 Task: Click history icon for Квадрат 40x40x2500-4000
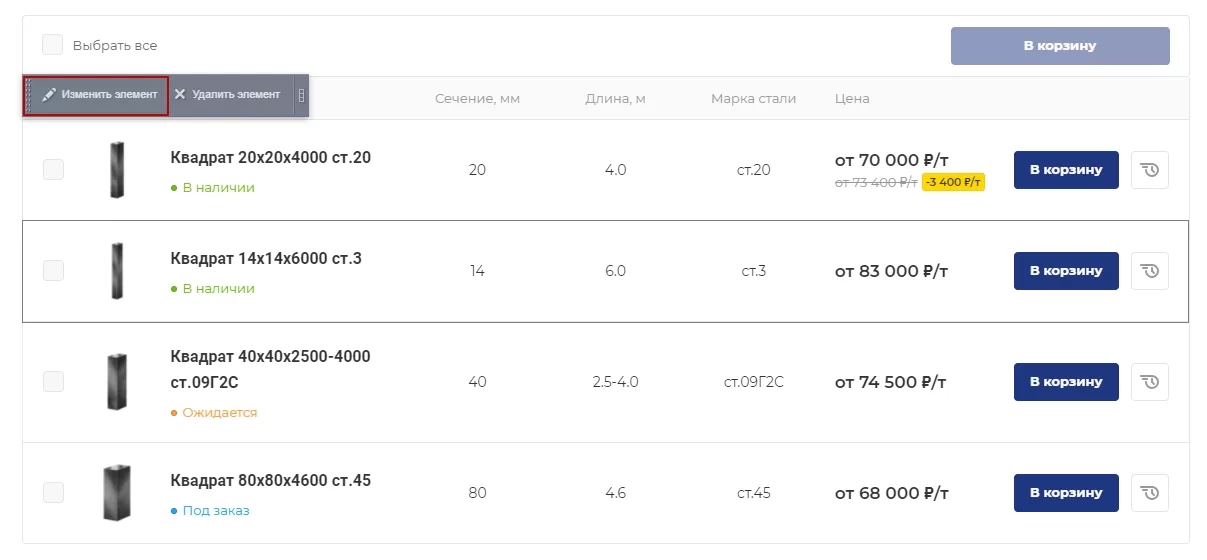tap(1150, 382)
